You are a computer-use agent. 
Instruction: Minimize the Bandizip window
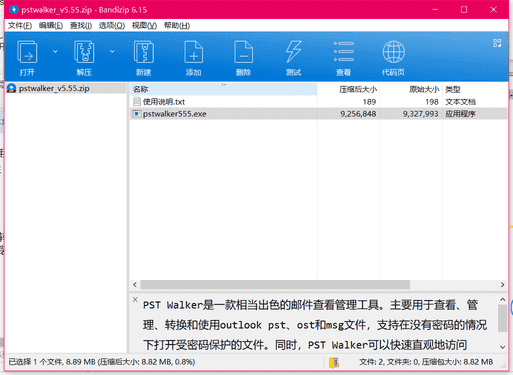[435, 10]
